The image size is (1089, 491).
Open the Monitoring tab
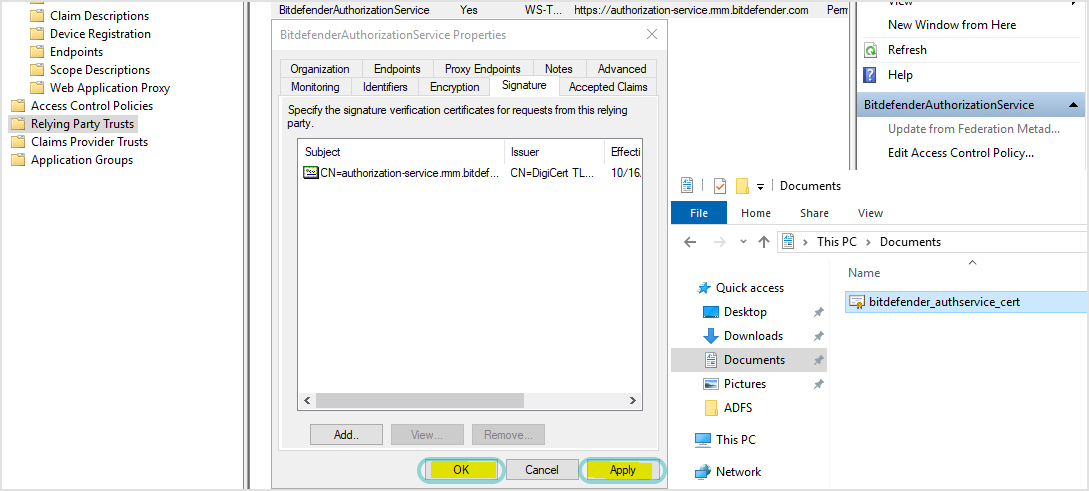[x=315, y=87]
